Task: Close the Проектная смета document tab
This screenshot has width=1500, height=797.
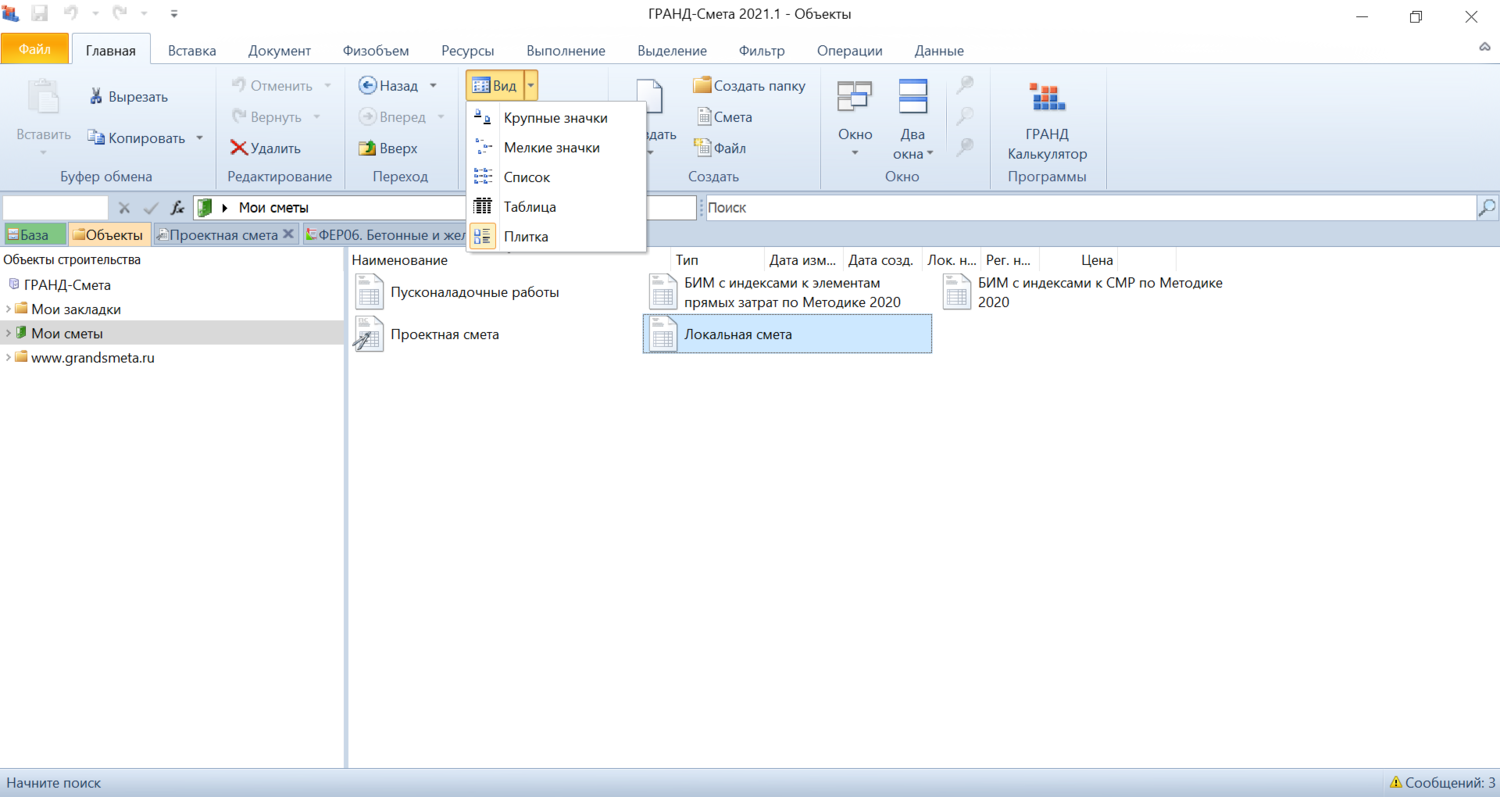Action: coord(289,234)
